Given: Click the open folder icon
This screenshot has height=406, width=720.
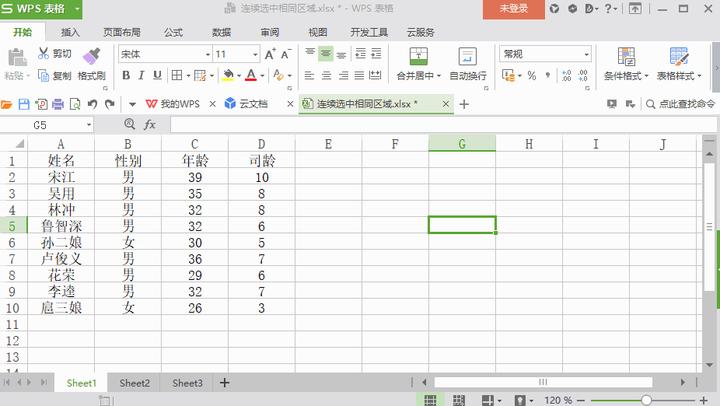Looking at the screenshot, I should (x=6, y=105).
